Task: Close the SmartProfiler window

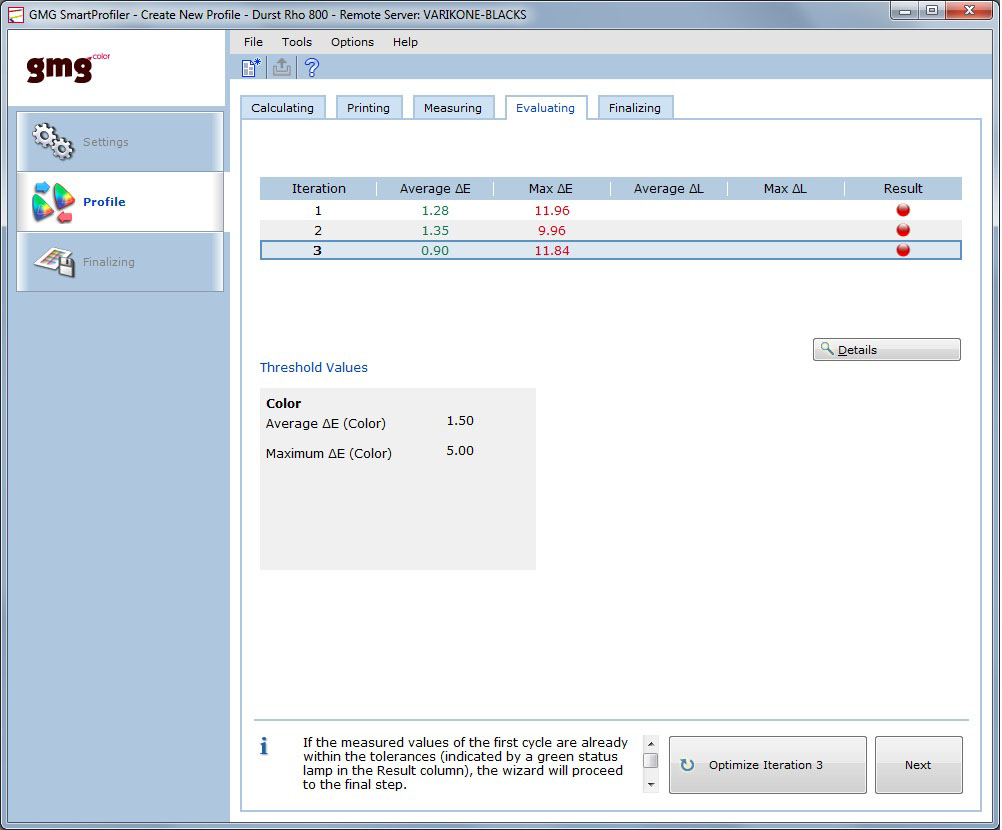Action: [x=969, y=11]
